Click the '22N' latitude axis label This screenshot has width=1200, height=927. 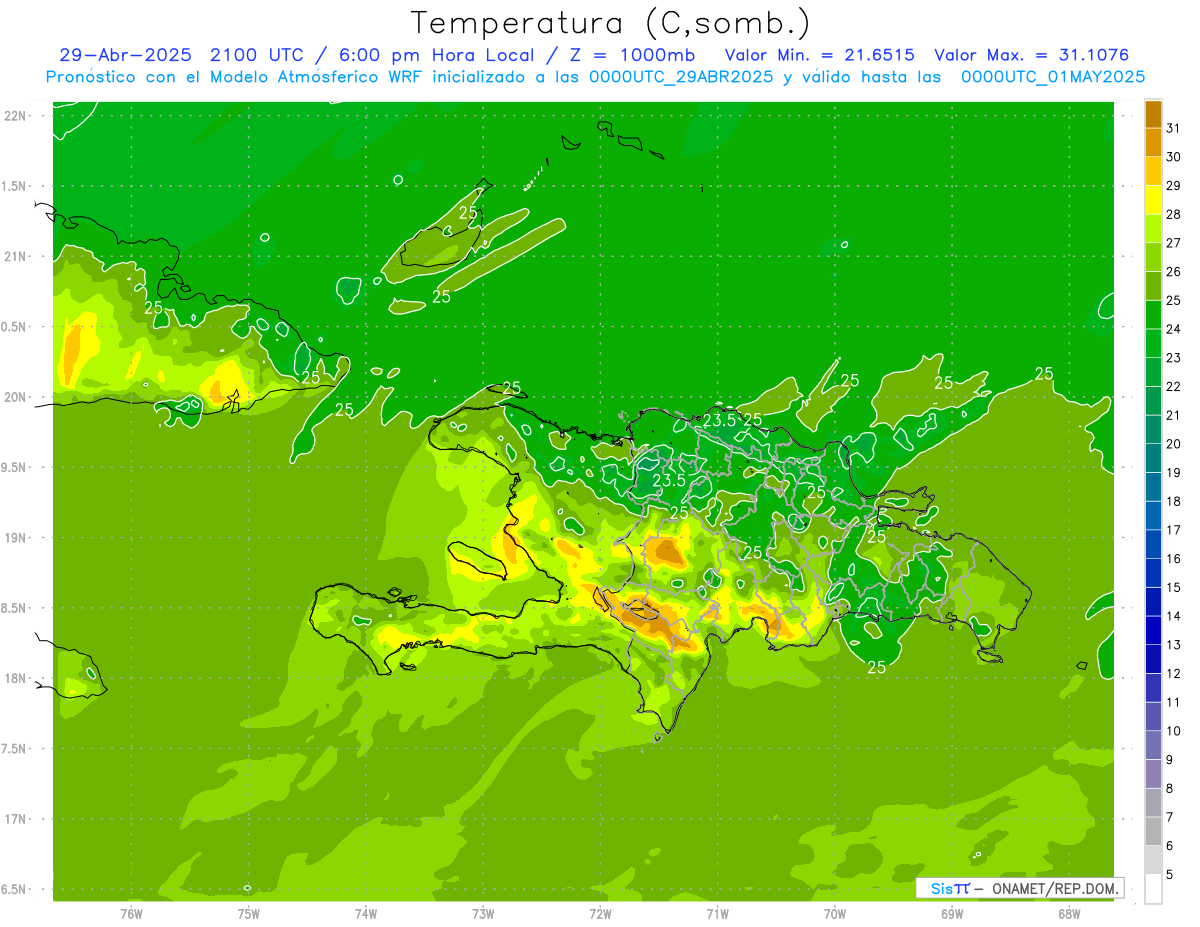tap(16, 116)
